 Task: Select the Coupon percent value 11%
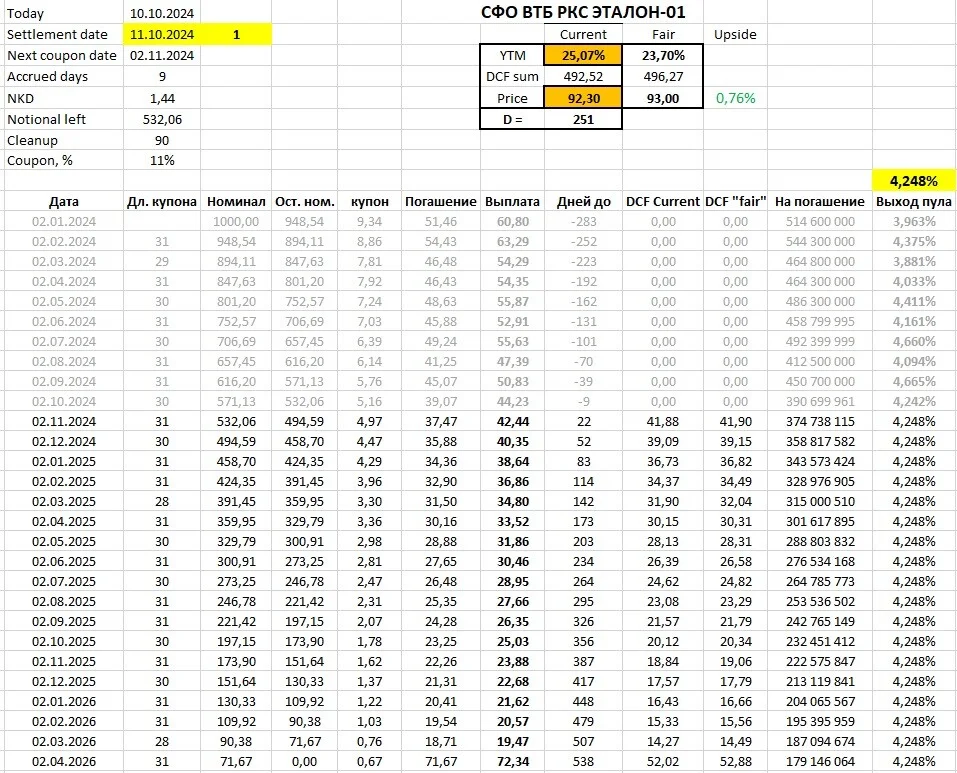(162, 160)
